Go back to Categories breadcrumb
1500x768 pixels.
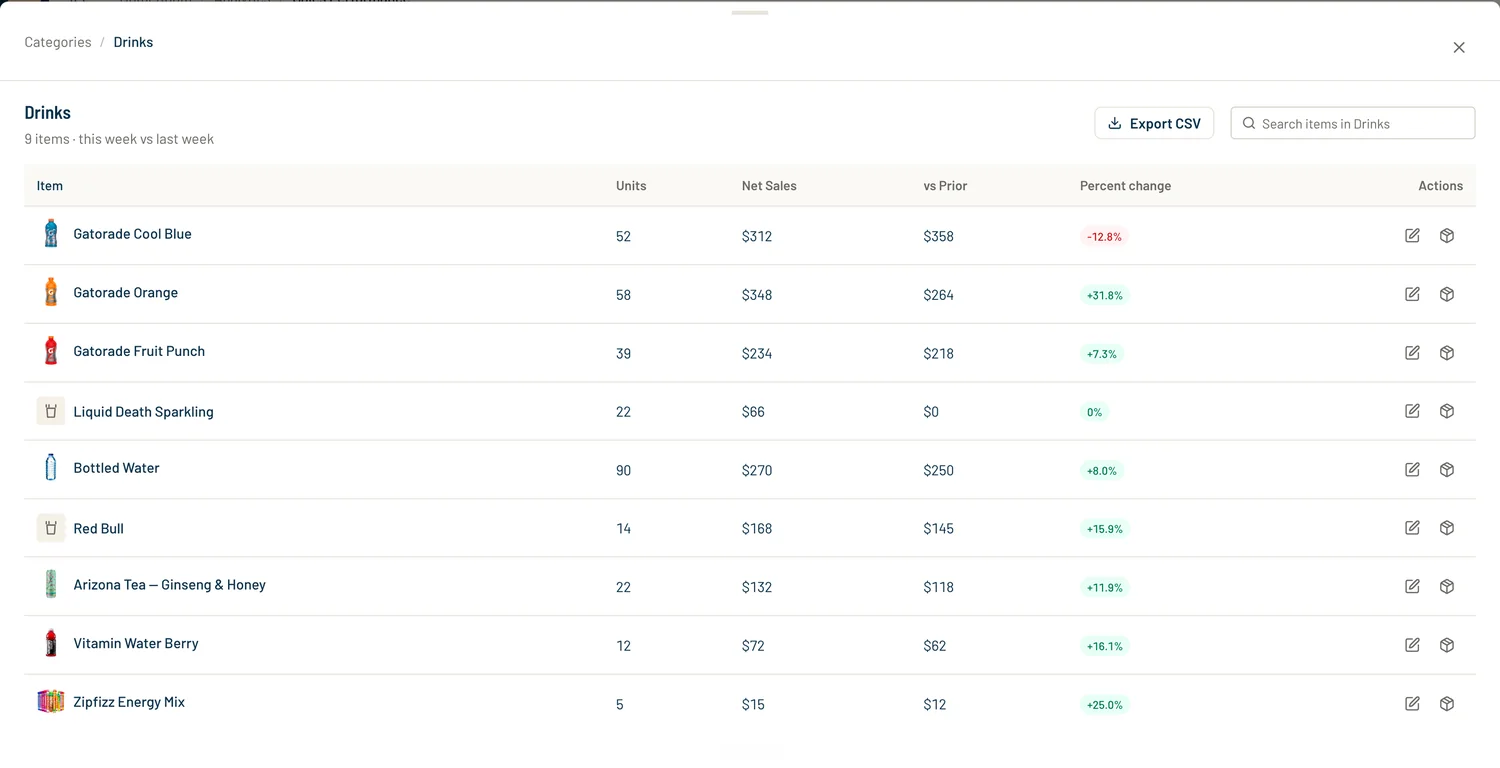(58, 42)
